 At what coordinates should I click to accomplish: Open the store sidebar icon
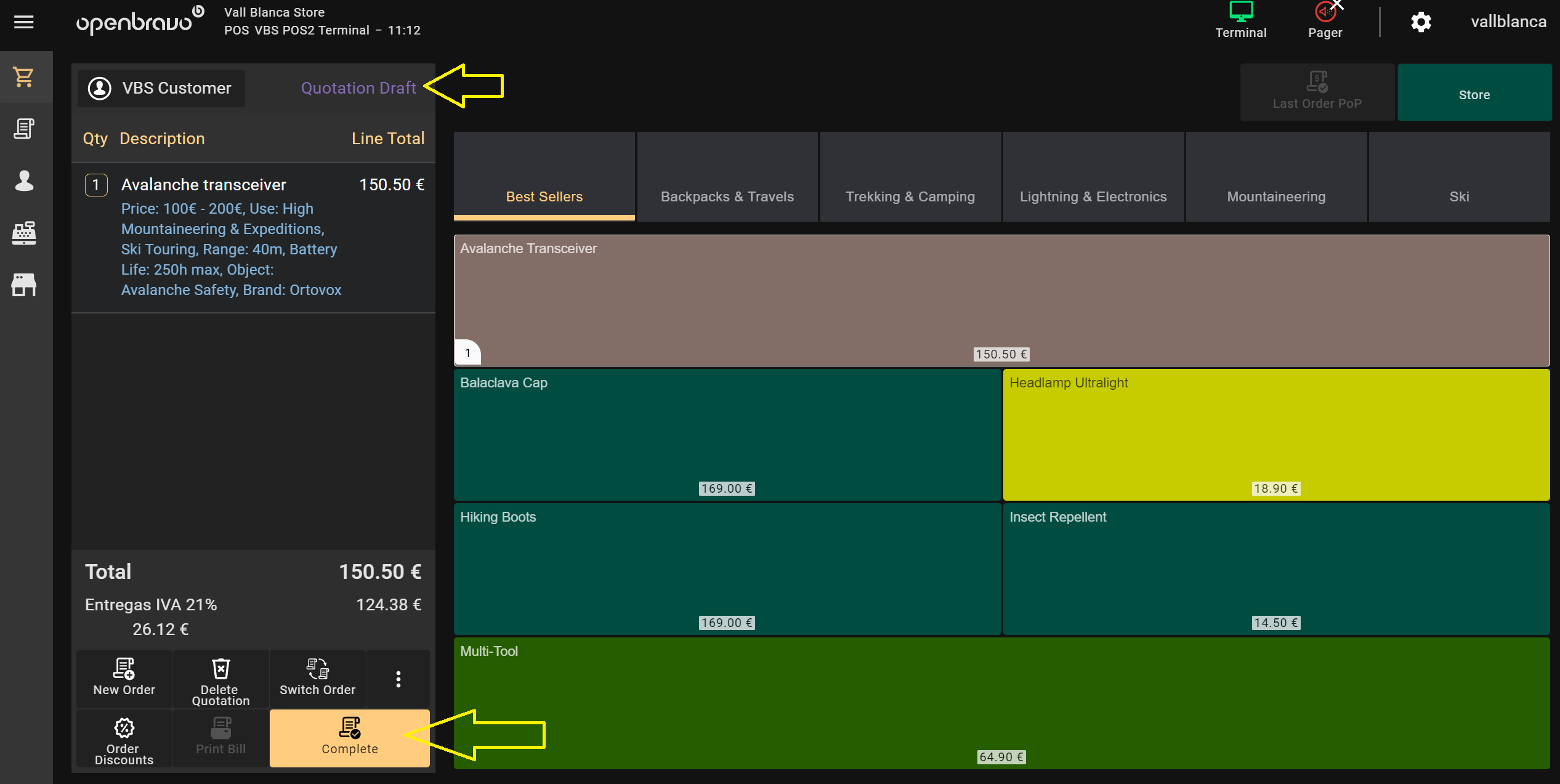[24, 285]
